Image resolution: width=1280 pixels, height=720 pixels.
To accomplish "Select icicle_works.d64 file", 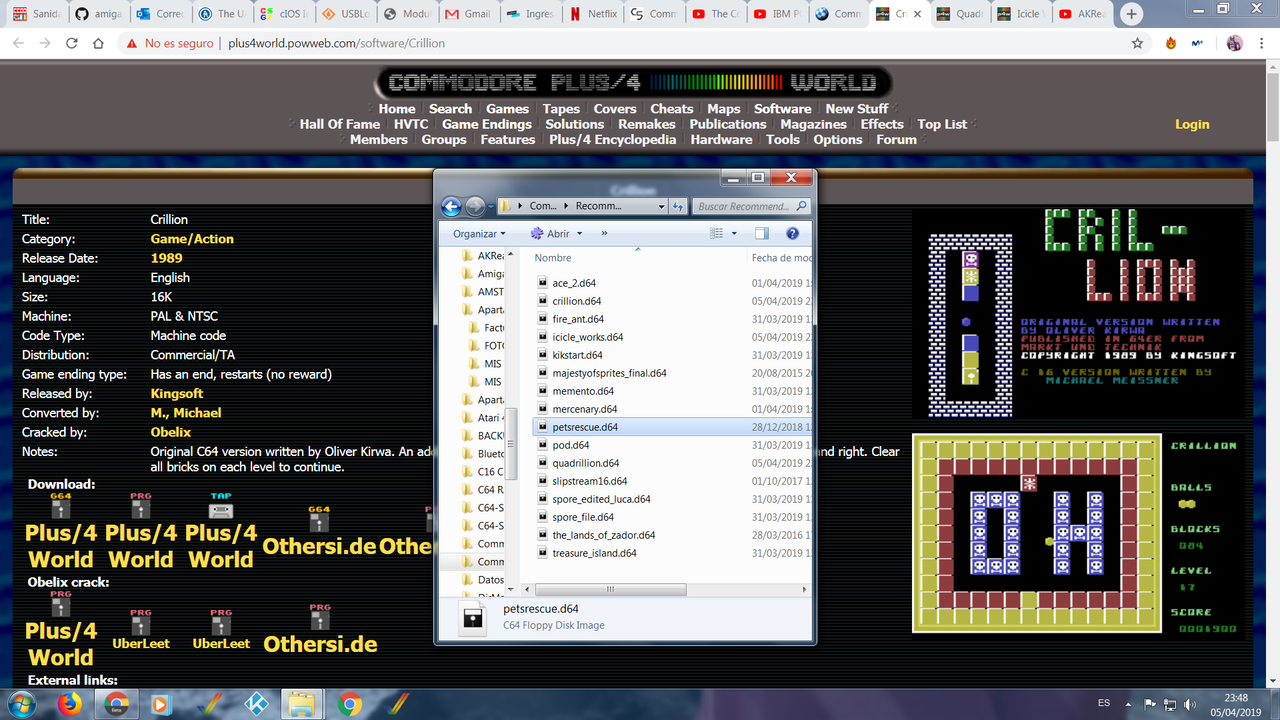I will point(588,337).
